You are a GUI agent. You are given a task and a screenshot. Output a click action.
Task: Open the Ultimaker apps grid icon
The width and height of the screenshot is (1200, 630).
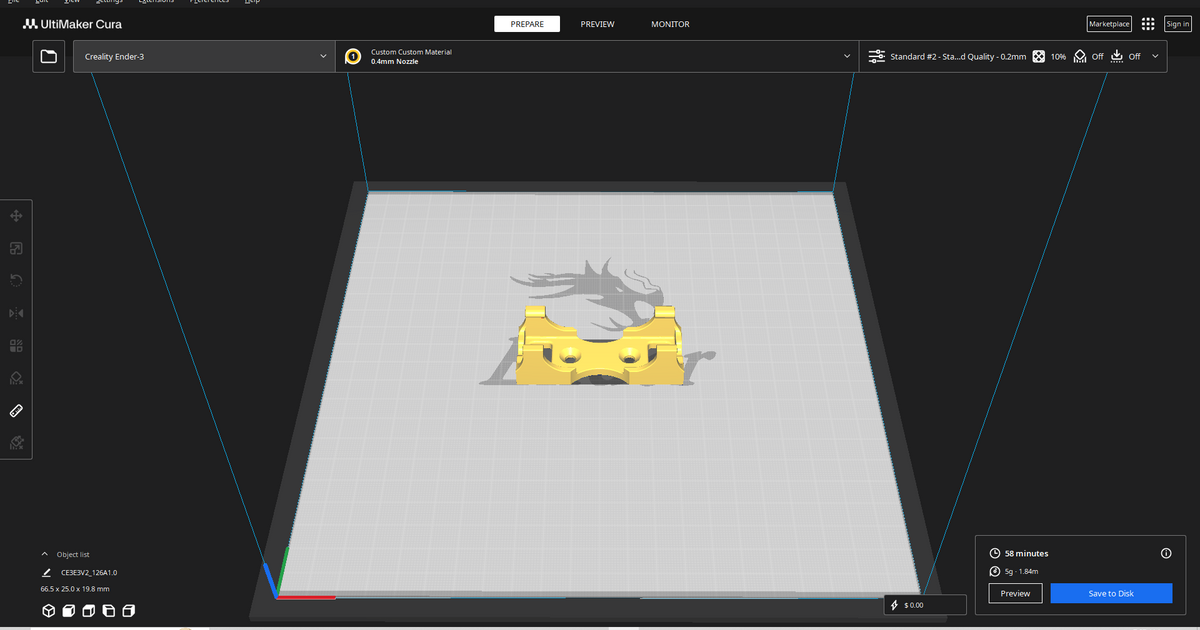pyautogui.click(x=1147, y=24)
